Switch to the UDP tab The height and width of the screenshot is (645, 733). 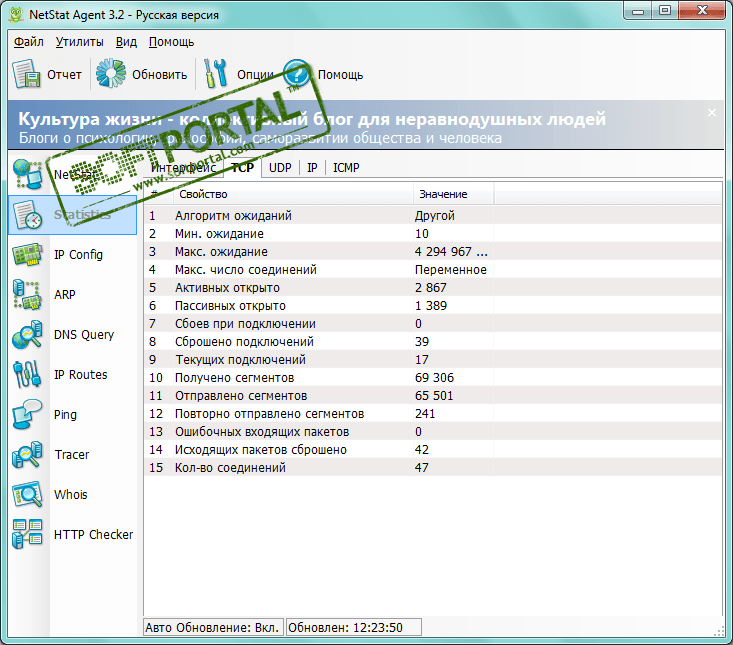280,168
